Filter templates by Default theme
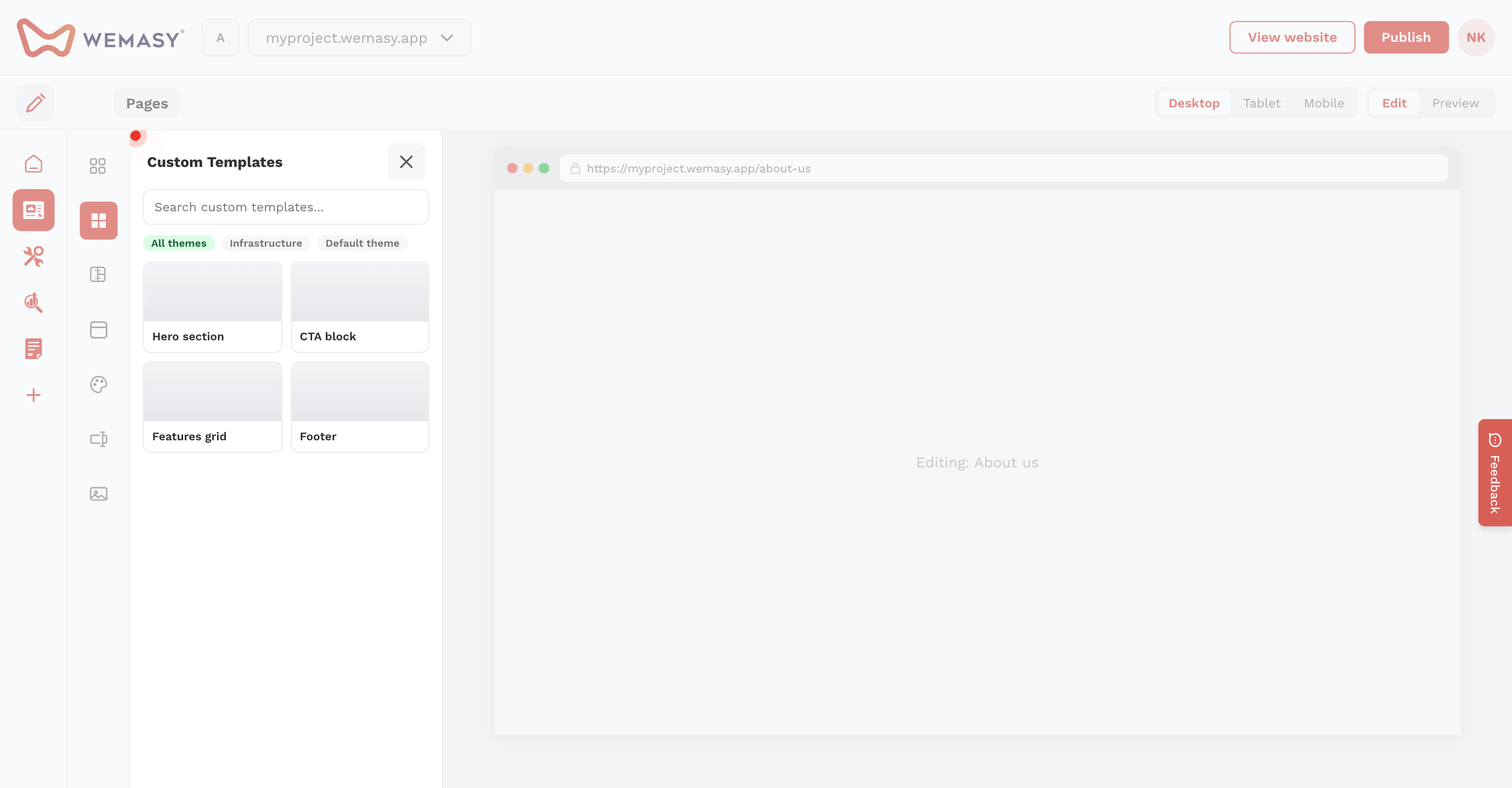The image size is (1512, 788). 362,243
